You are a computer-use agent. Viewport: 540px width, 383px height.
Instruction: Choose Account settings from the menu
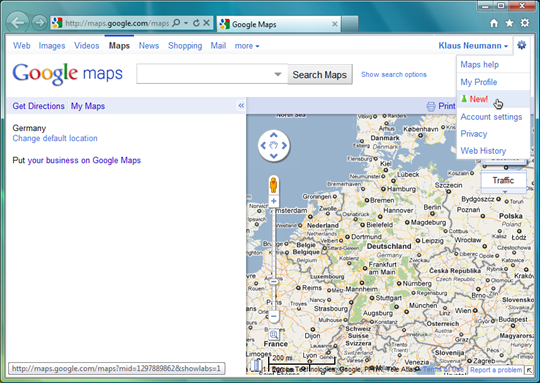click(491, 117)
